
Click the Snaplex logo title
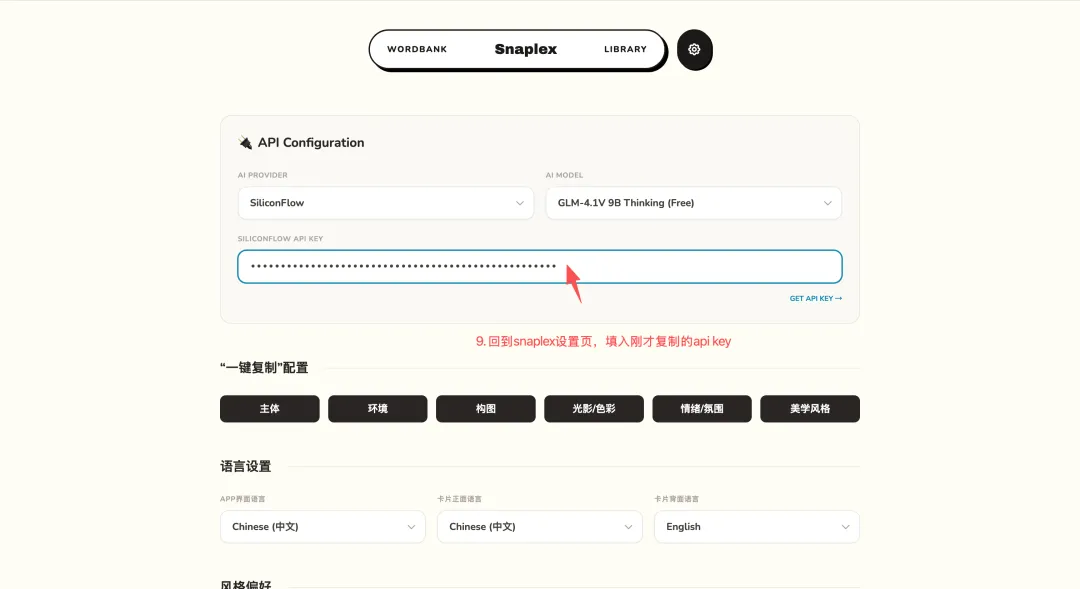click(x=526, y=49)
